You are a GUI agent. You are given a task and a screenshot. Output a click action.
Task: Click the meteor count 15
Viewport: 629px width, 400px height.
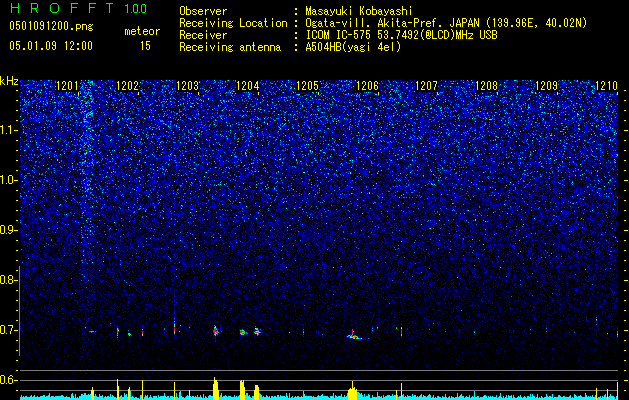pos(145,46)
